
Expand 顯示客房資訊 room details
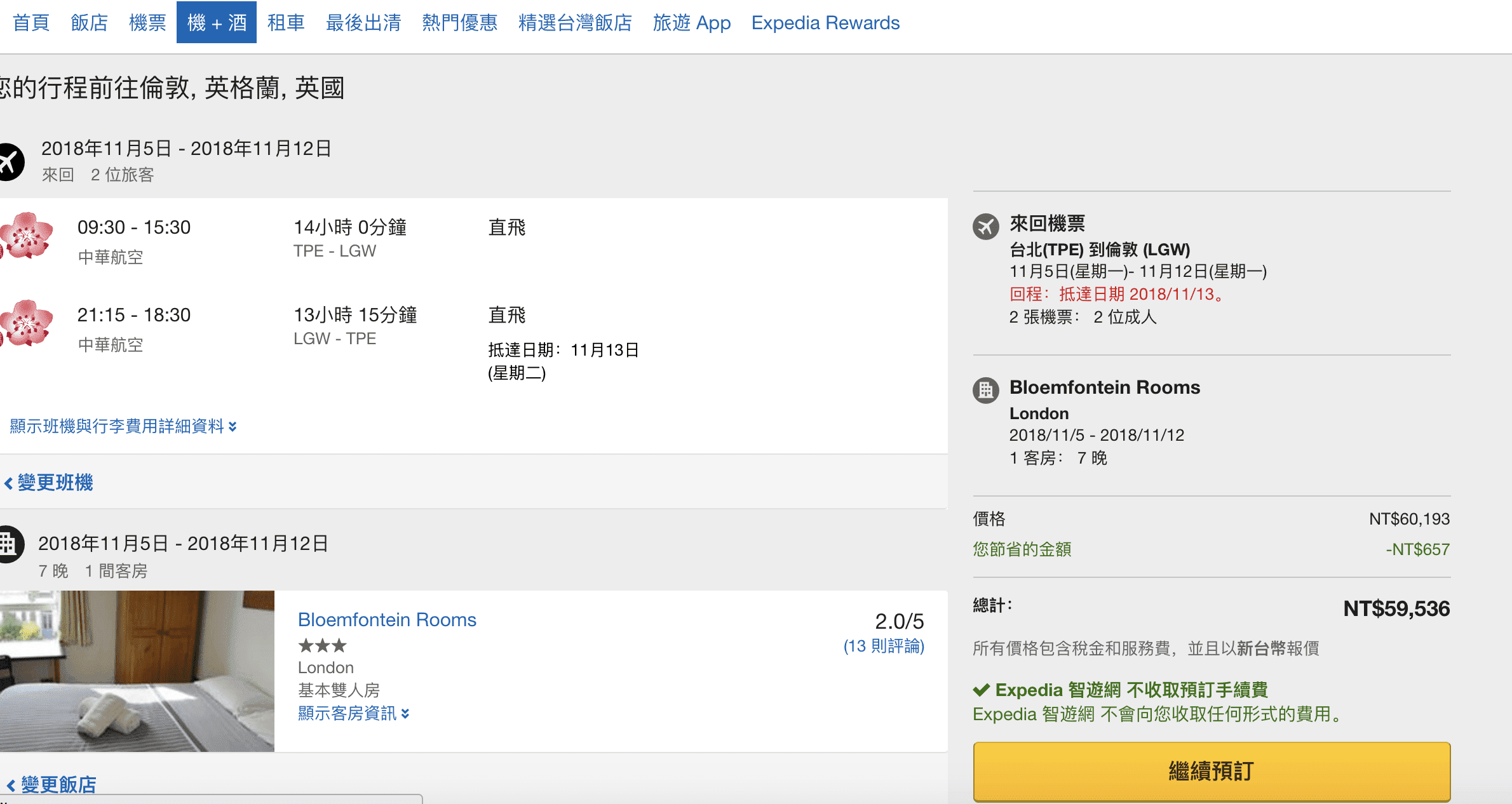pyautogui.click(x=354, y=714)
